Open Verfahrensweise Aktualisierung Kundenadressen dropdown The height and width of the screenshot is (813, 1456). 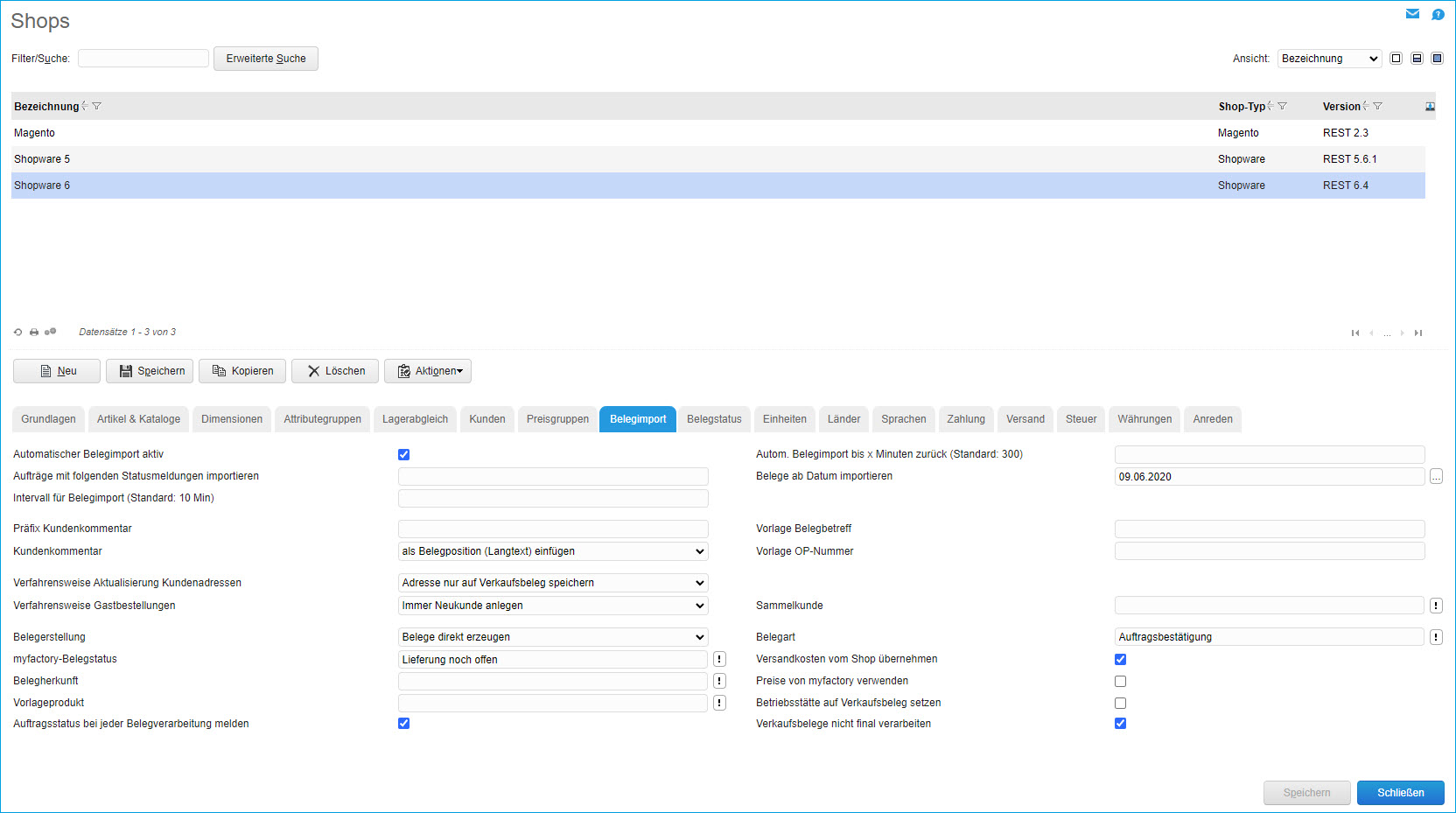553,583
